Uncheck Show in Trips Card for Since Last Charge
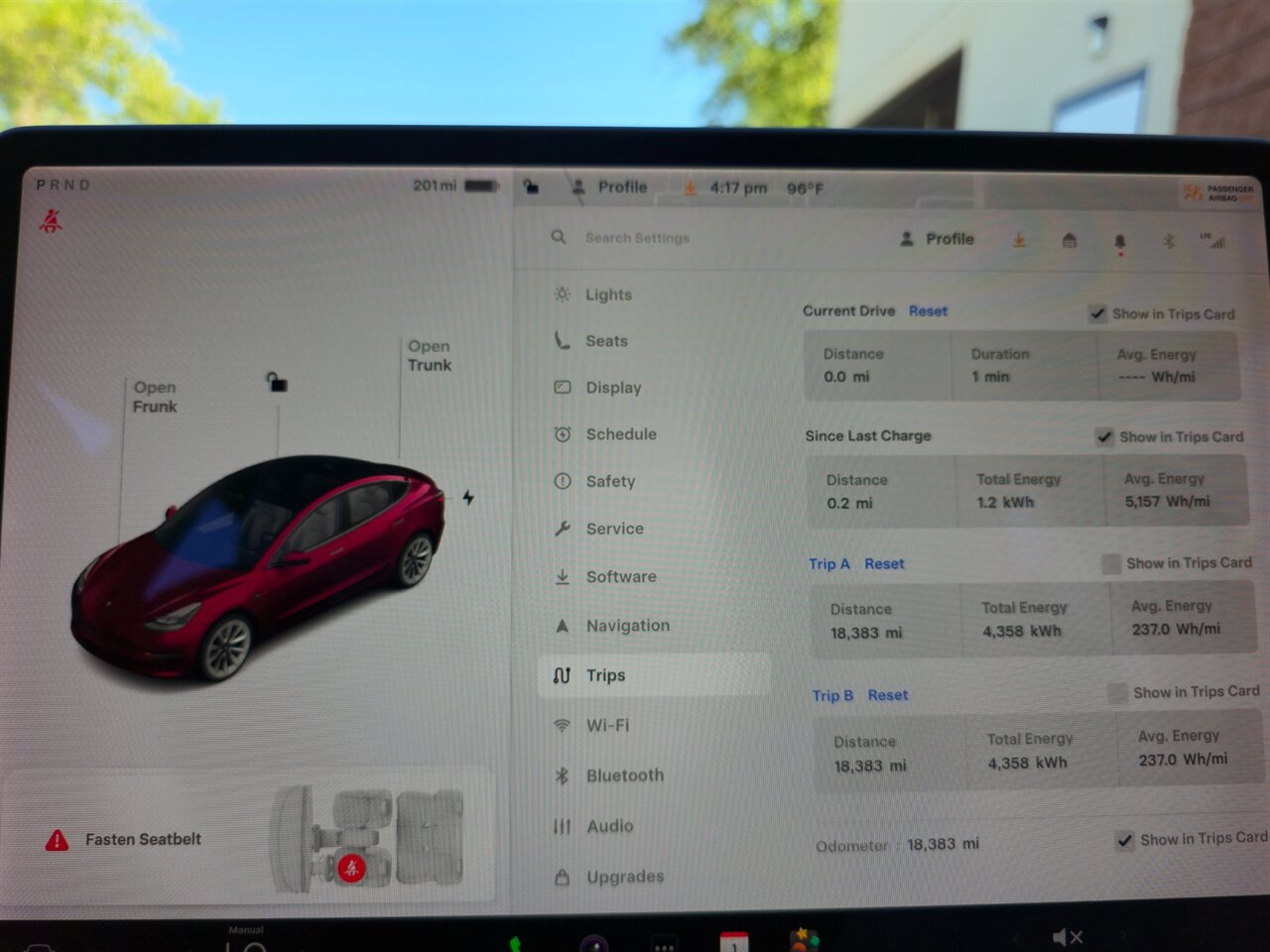 tap(1104, 437)
